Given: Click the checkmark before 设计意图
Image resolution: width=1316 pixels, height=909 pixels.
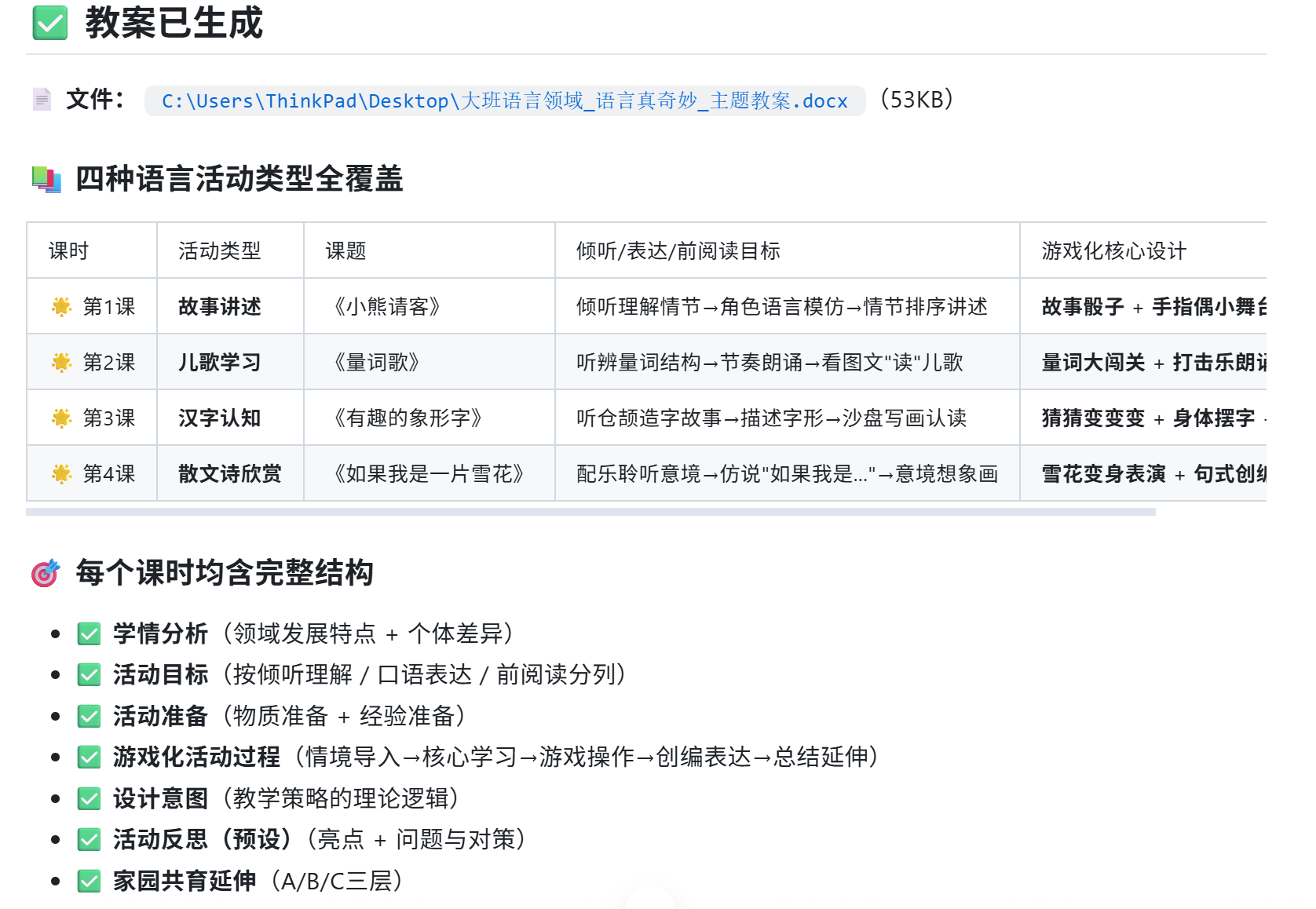Looking at the screenshot, I should [x=90, y=798].
